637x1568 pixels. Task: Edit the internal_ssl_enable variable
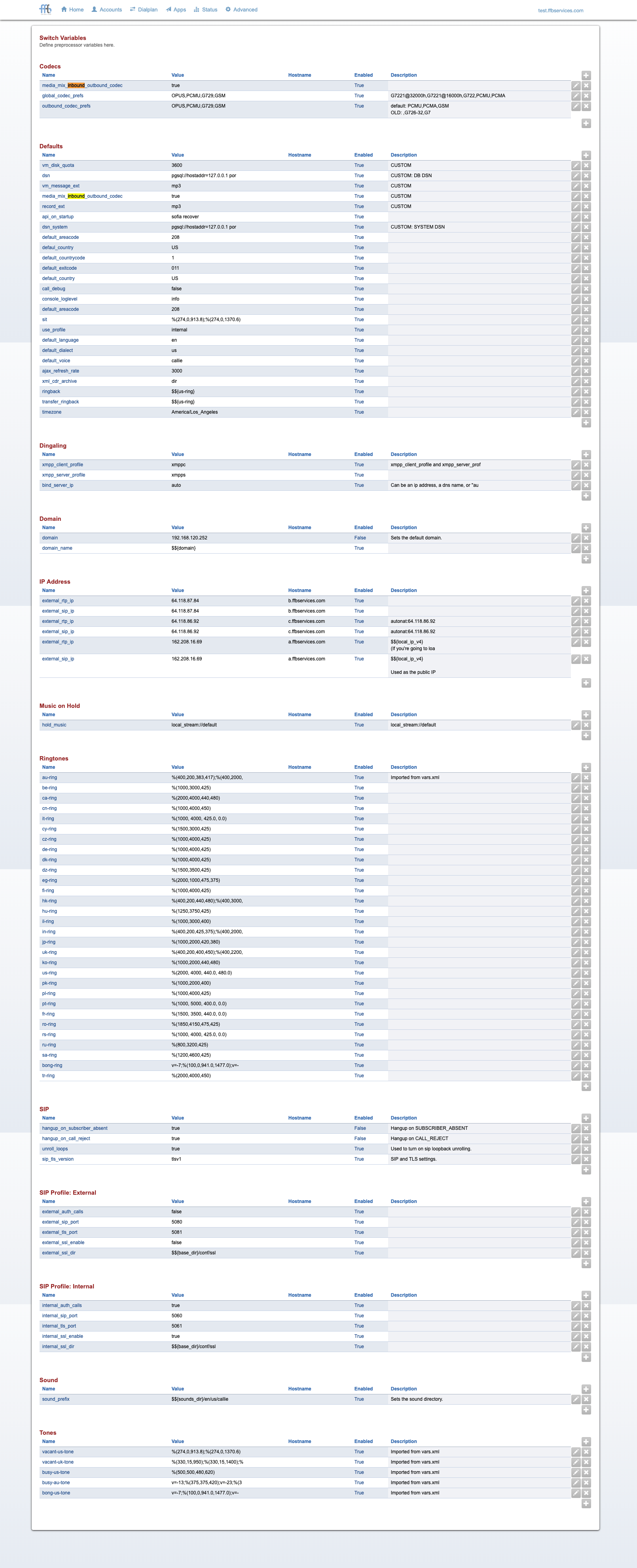click(x=576, y=1337)
